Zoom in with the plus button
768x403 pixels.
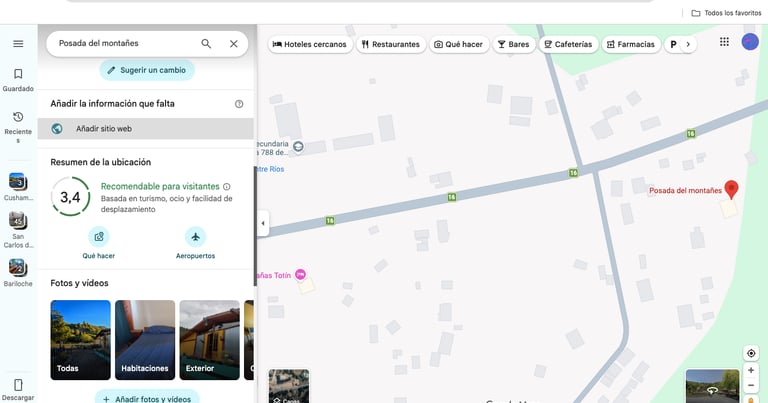(x=751, y=370)
